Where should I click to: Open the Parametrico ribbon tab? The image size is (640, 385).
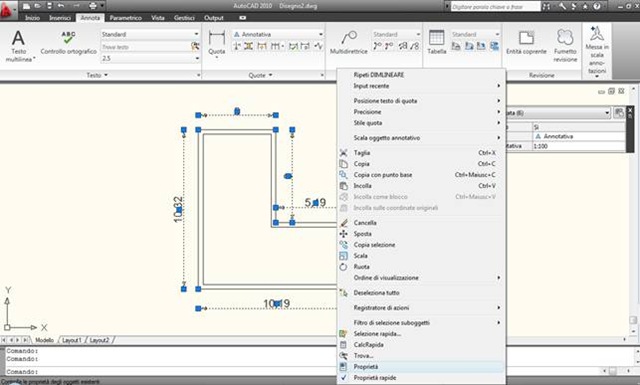(x=125, y=18)
